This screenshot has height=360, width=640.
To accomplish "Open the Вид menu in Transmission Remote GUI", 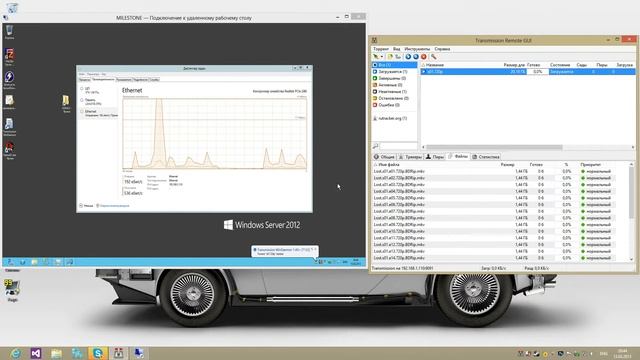I will pos(396,49).
